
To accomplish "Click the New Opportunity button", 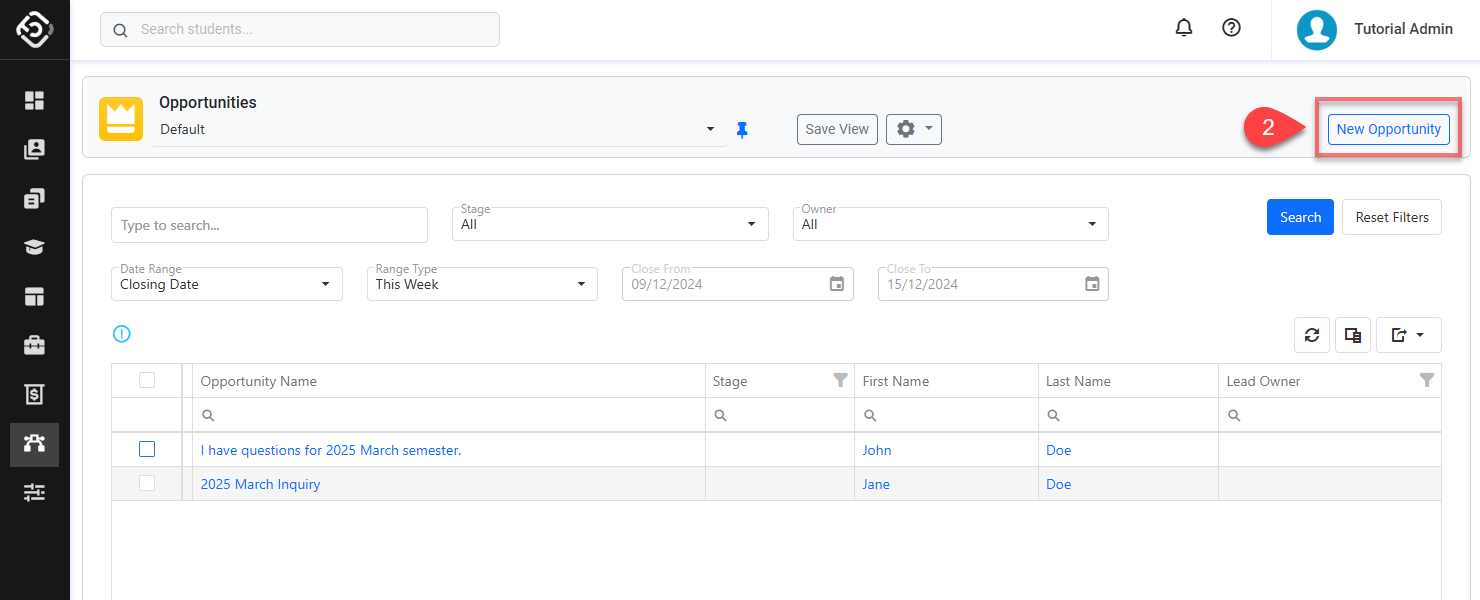I will coord(1388,129).
